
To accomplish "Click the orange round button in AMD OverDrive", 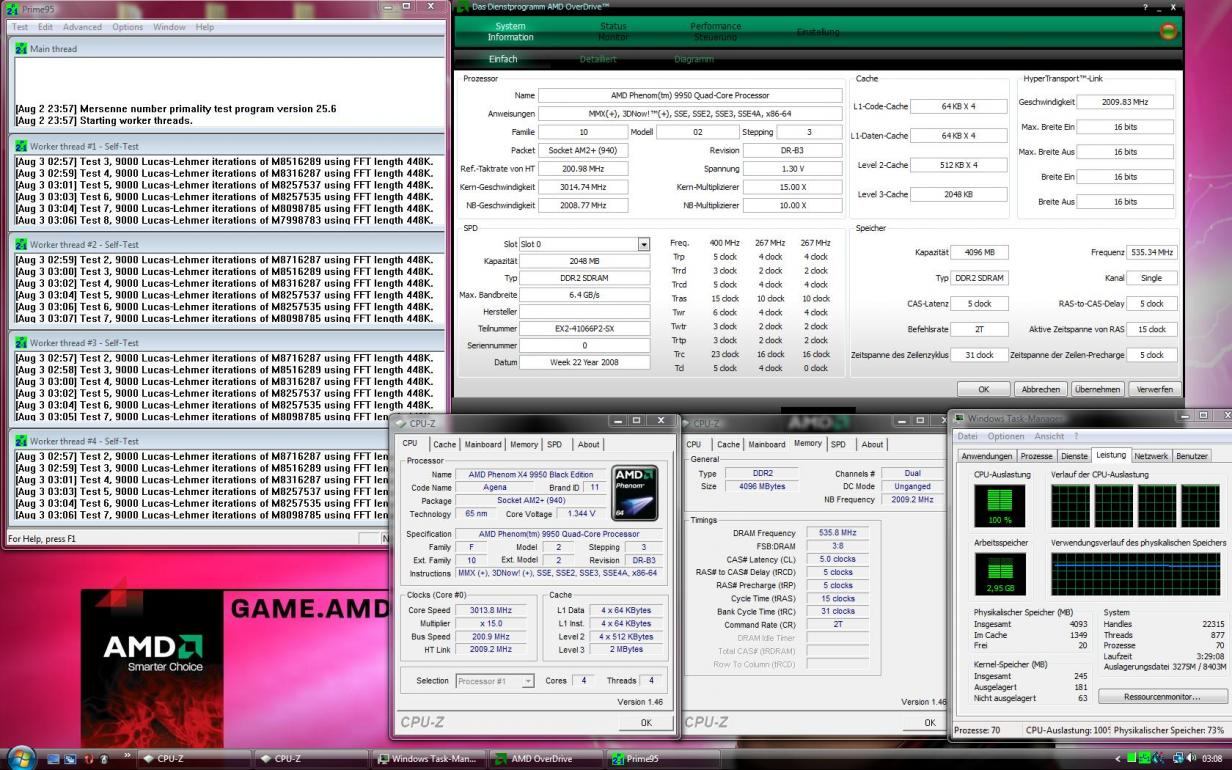I will click(x=1168, y=32).
